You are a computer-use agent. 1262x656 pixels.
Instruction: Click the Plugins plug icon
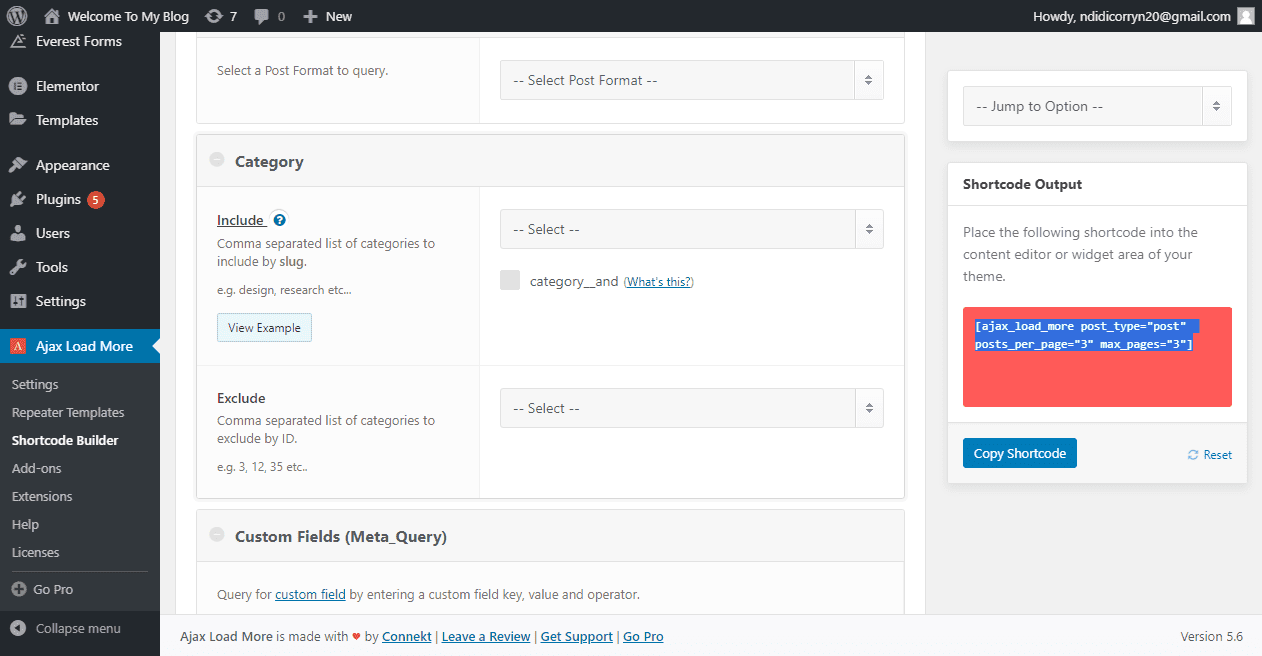point(18,199)
